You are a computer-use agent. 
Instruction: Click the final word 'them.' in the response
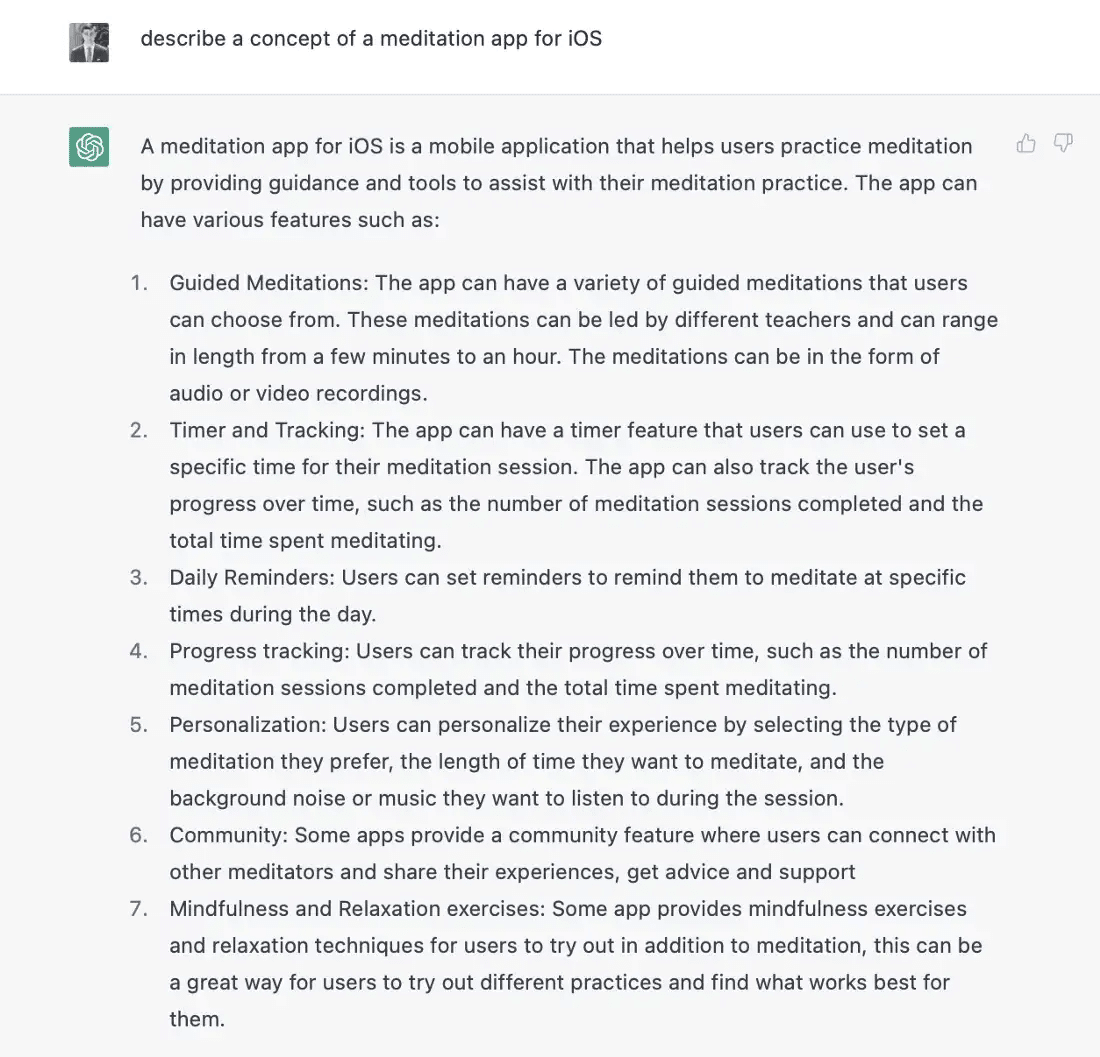point(197,1019)
